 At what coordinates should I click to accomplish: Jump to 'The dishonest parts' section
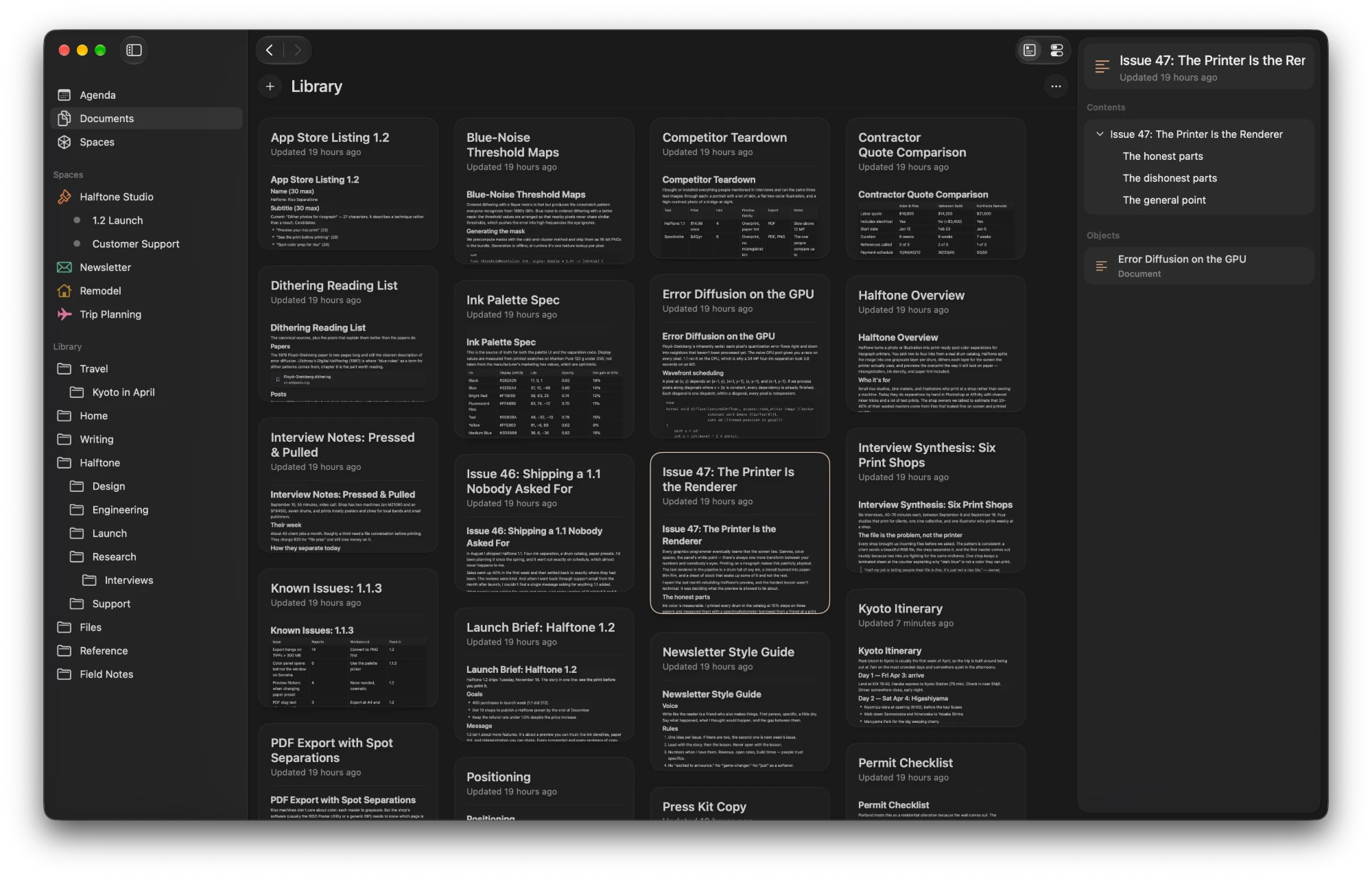coord(1170,178)
